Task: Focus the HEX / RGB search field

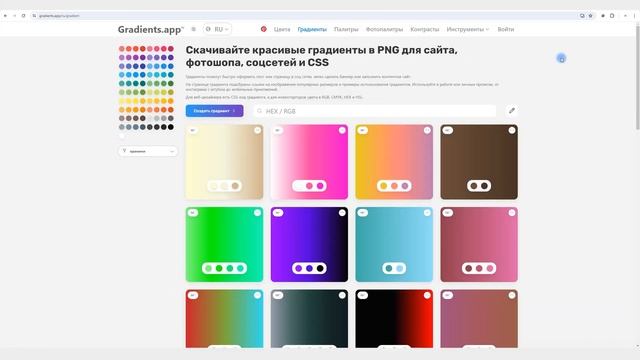Action: pos(375,111)
